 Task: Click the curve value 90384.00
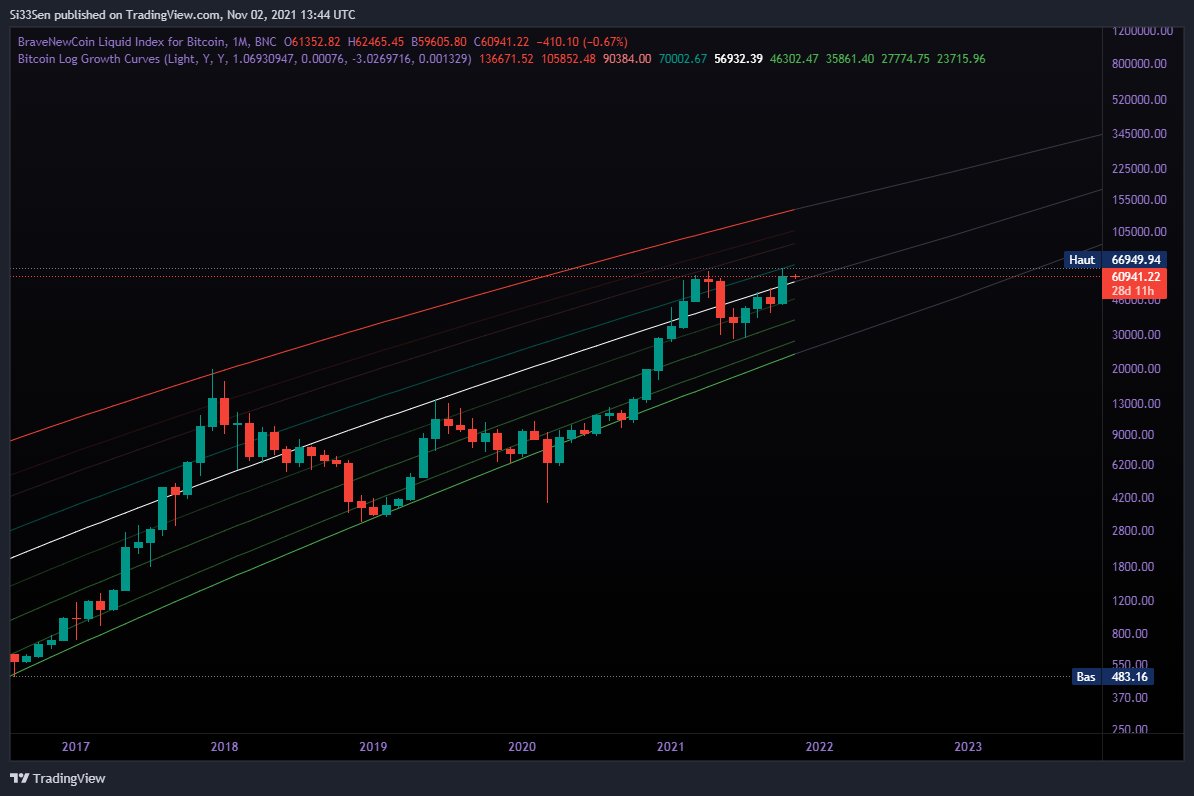click(x=627, y=59)
